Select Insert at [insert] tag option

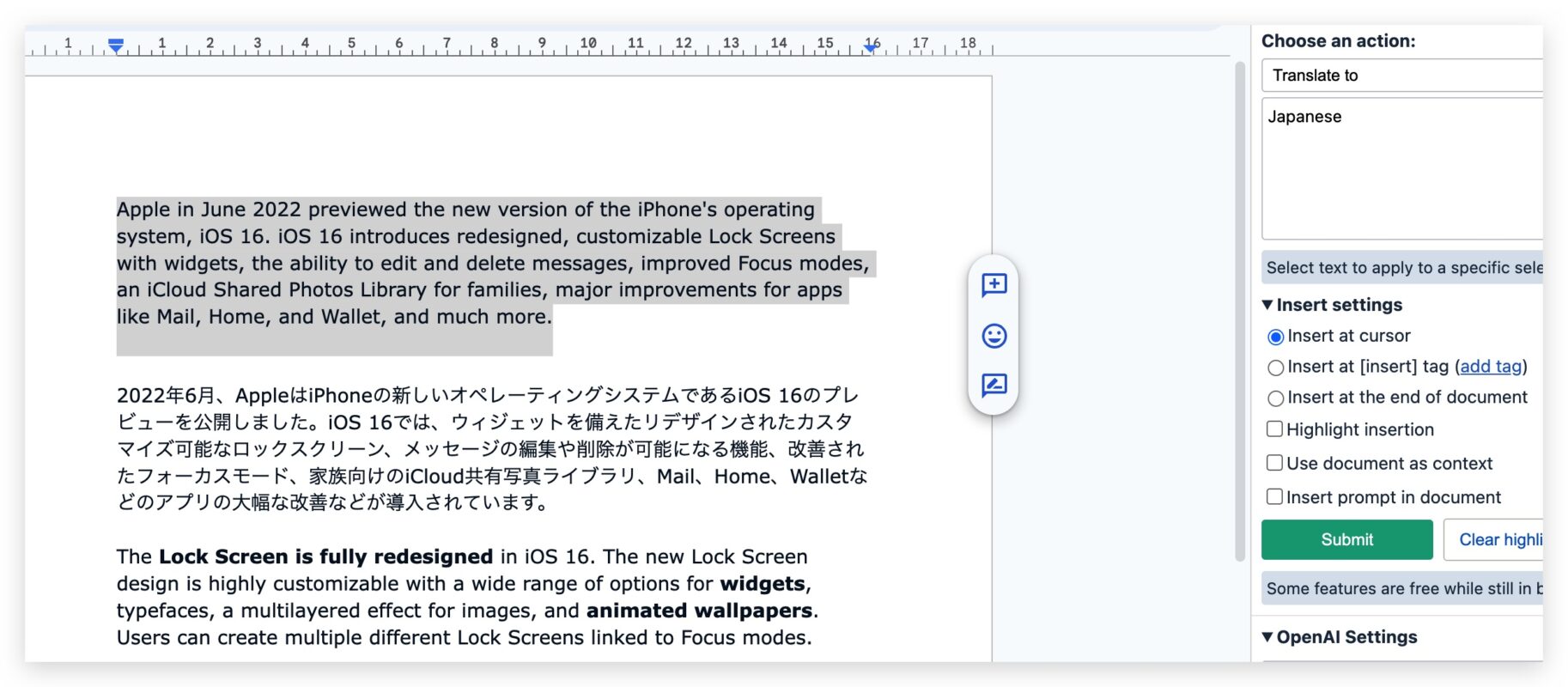(1276, 368)
